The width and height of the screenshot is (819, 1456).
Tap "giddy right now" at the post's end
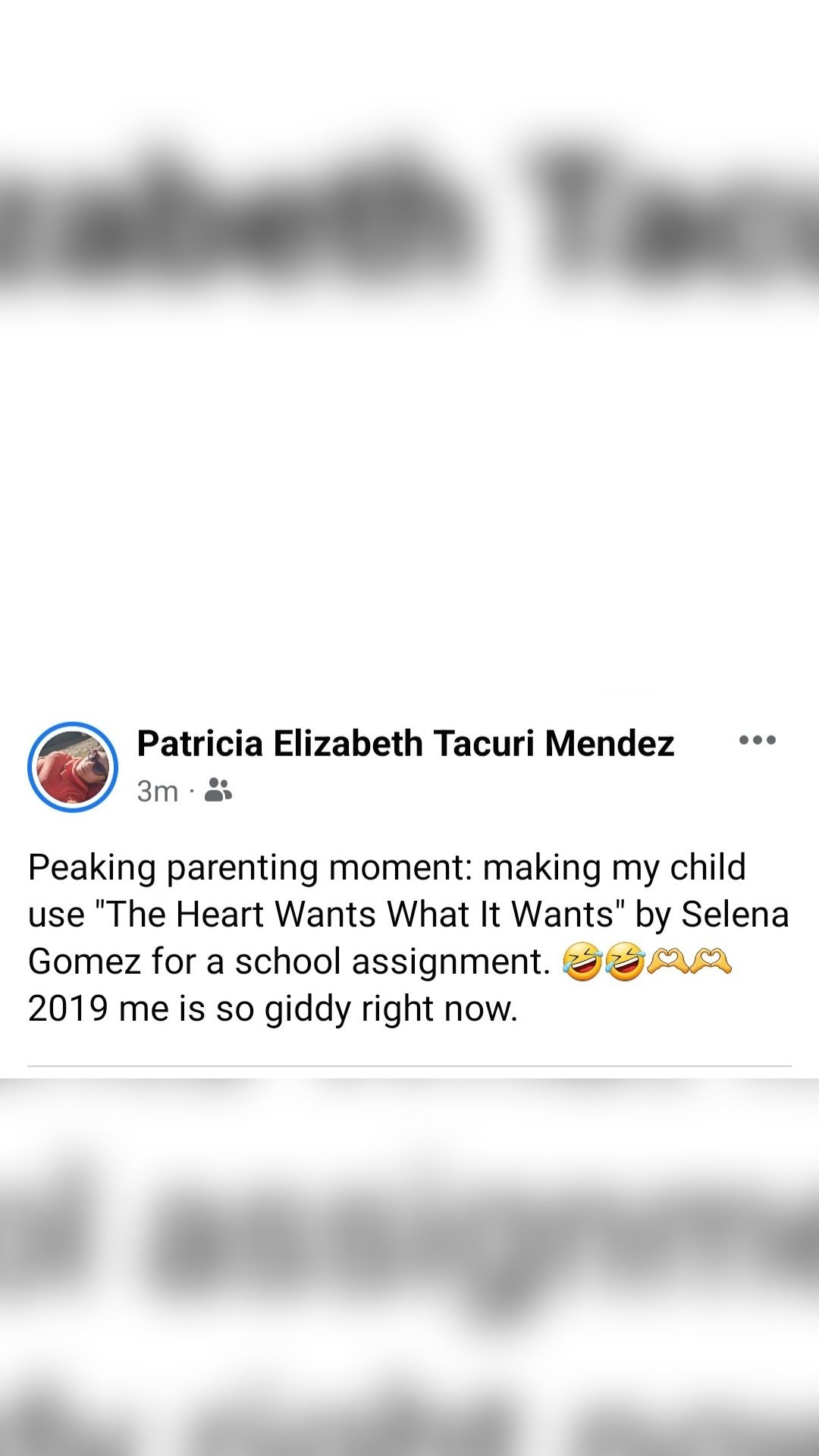click(x=391, y=1009)
